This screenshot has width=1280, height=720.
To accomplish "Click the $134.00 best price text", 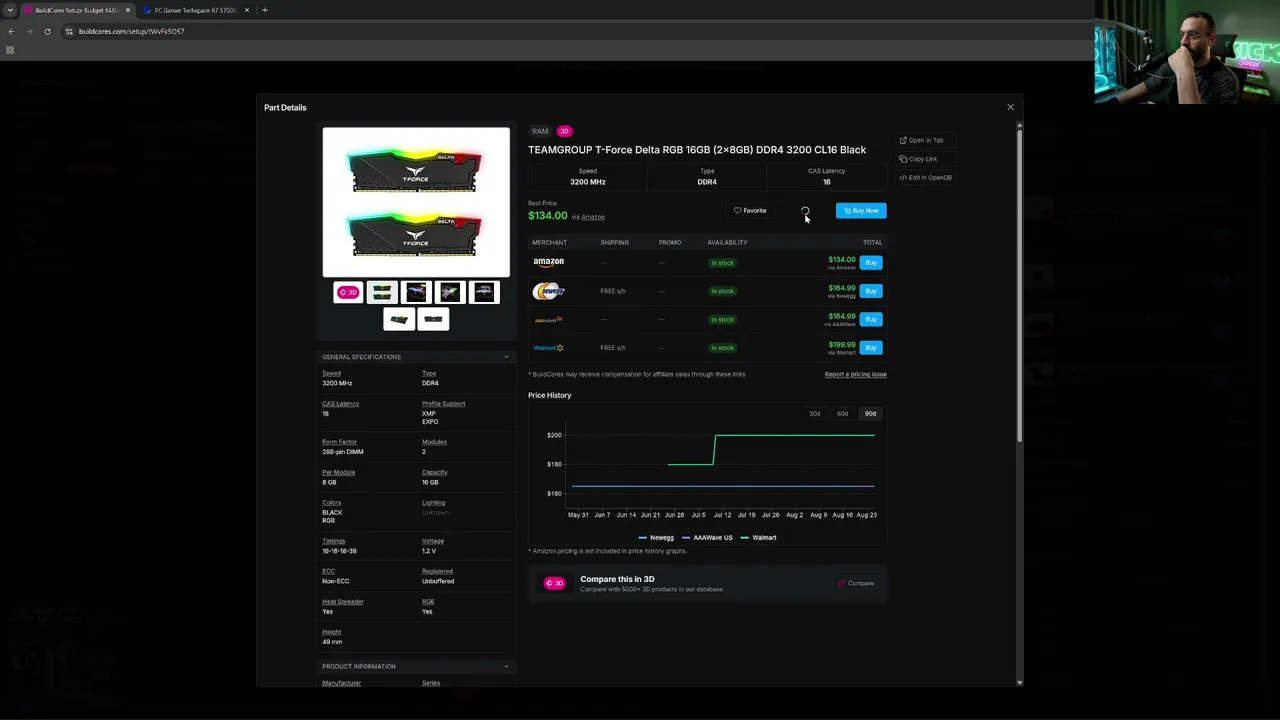I will tap(547, 216).
